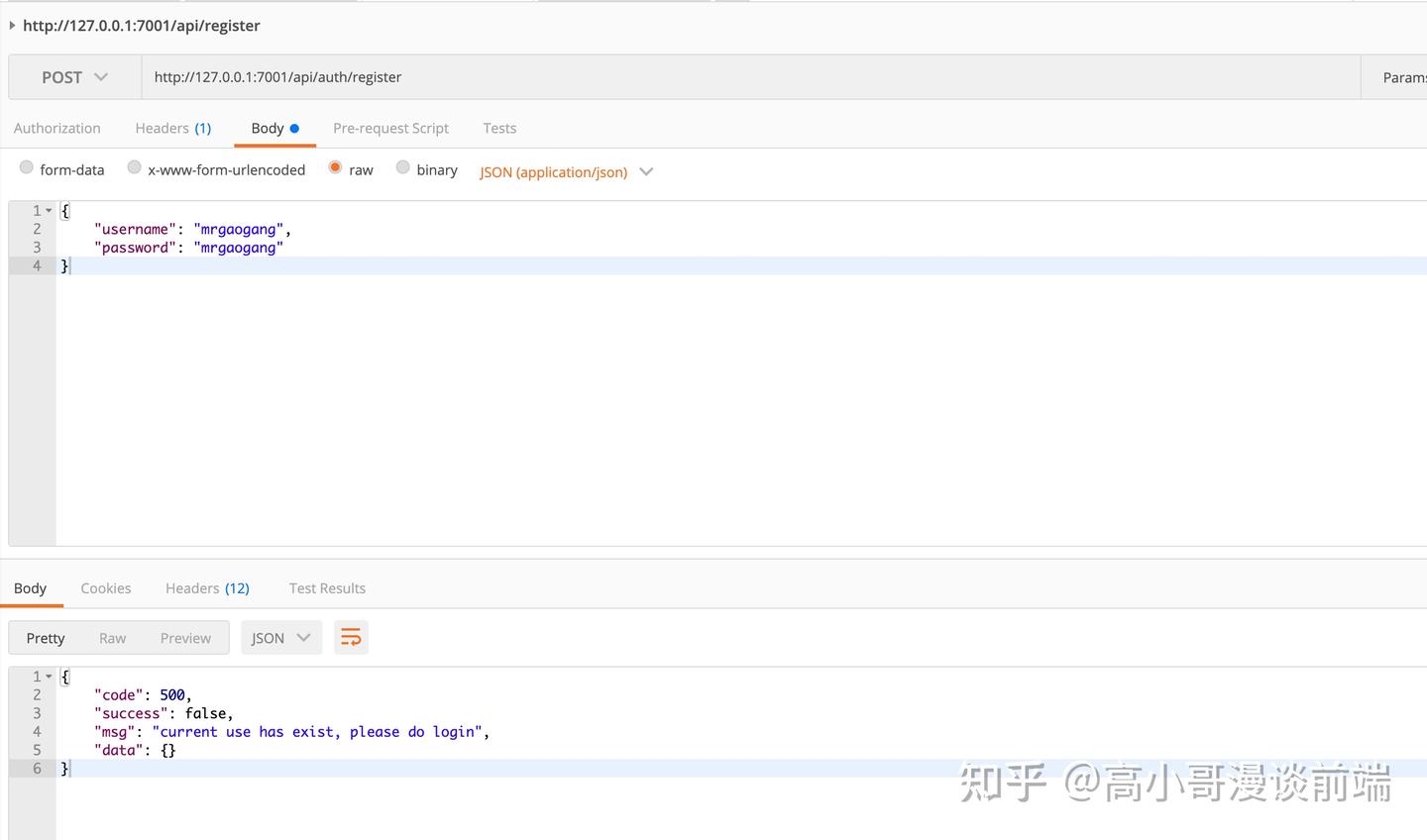The image size is (1427, 840).
Task: Open the POST method dropdown
Action: coord(74,77)
